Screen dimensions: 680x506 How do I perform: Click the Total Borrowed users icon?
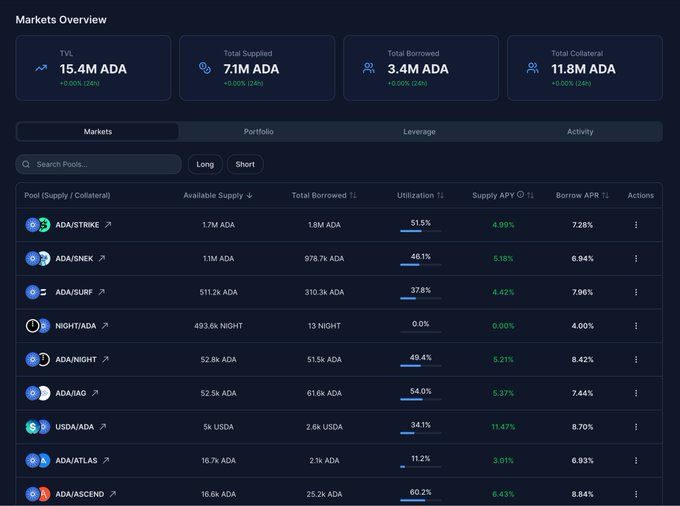[x=369, y=68]
